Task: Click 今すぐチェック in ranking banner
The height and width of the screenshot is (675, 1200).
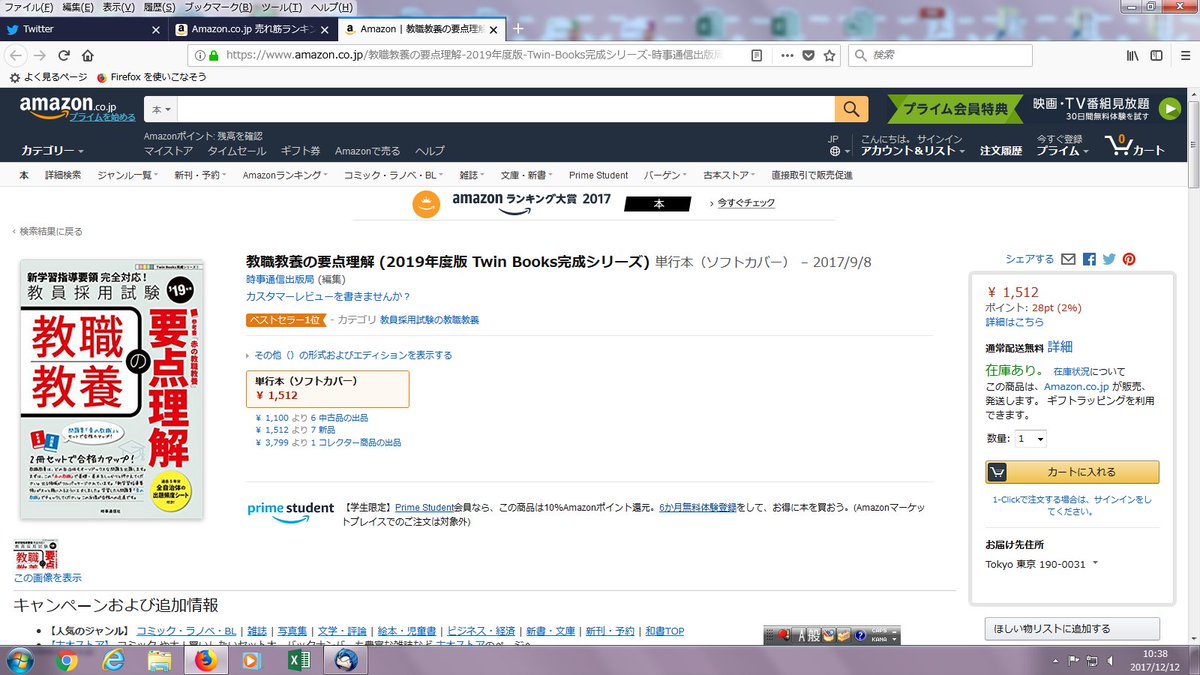Action: (x=746, y=203)
